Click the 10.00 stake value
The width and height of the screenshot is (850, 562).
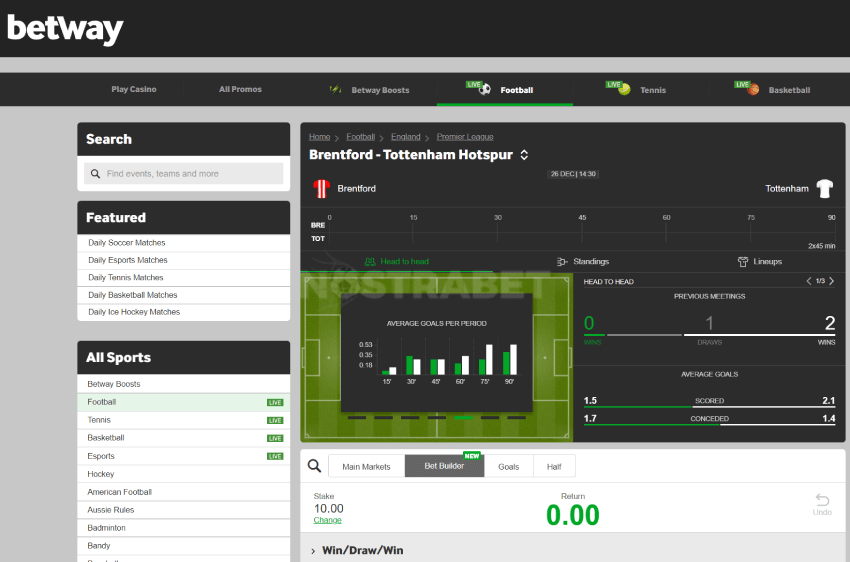[329, 508]
